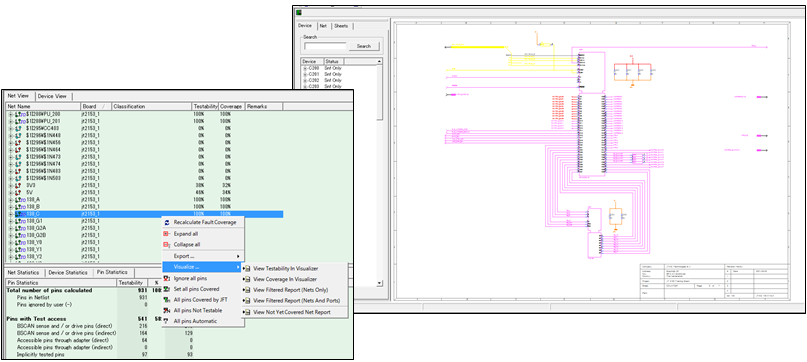
Task: Click the Recalculate Fault Coverage icon
Action: (166, 222)
